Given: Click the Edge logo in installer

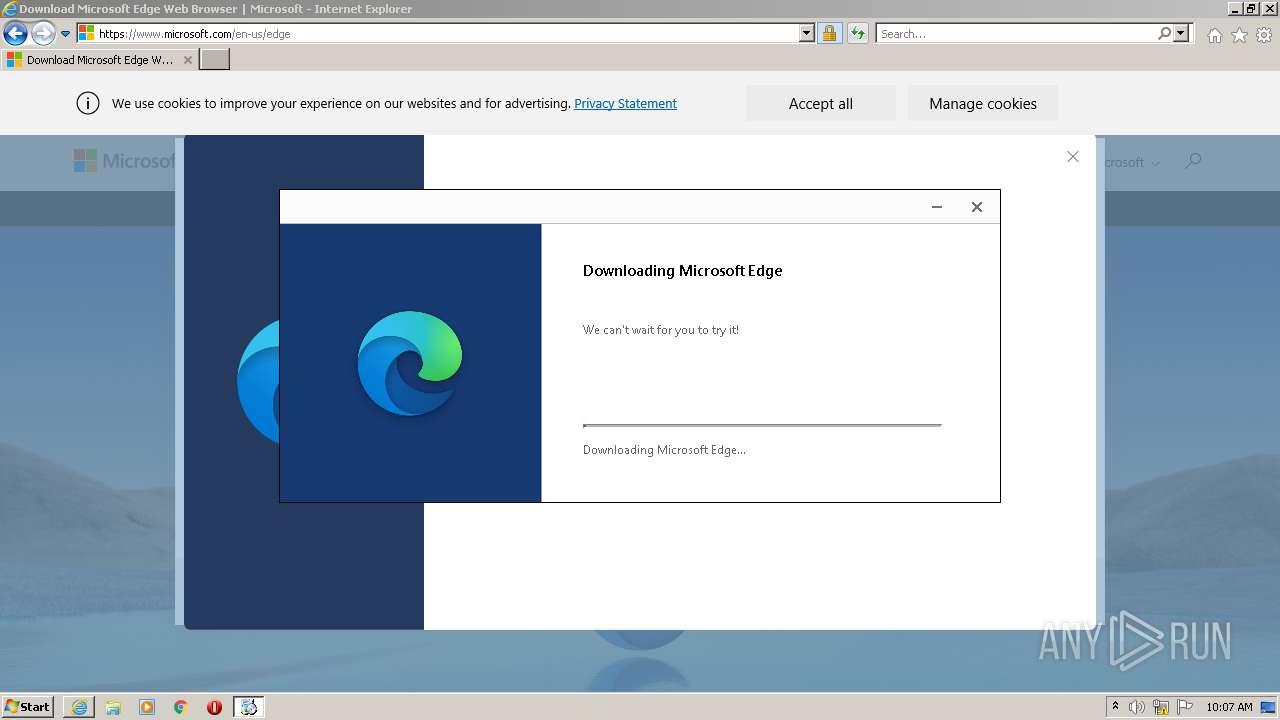Looking at the screenshot, I should click(x=410, y=363).
